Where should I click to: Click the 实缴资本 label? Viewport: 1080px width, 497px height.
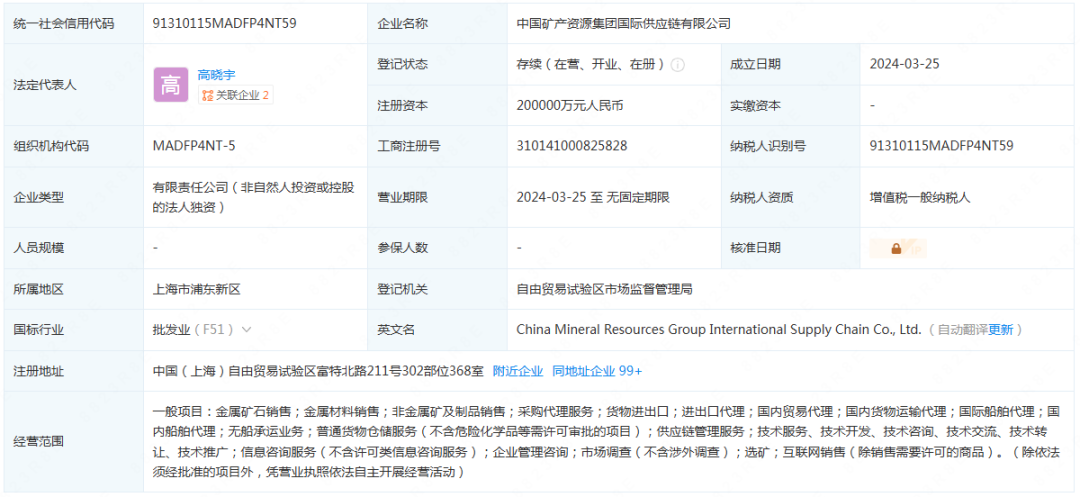click(756, 106)
